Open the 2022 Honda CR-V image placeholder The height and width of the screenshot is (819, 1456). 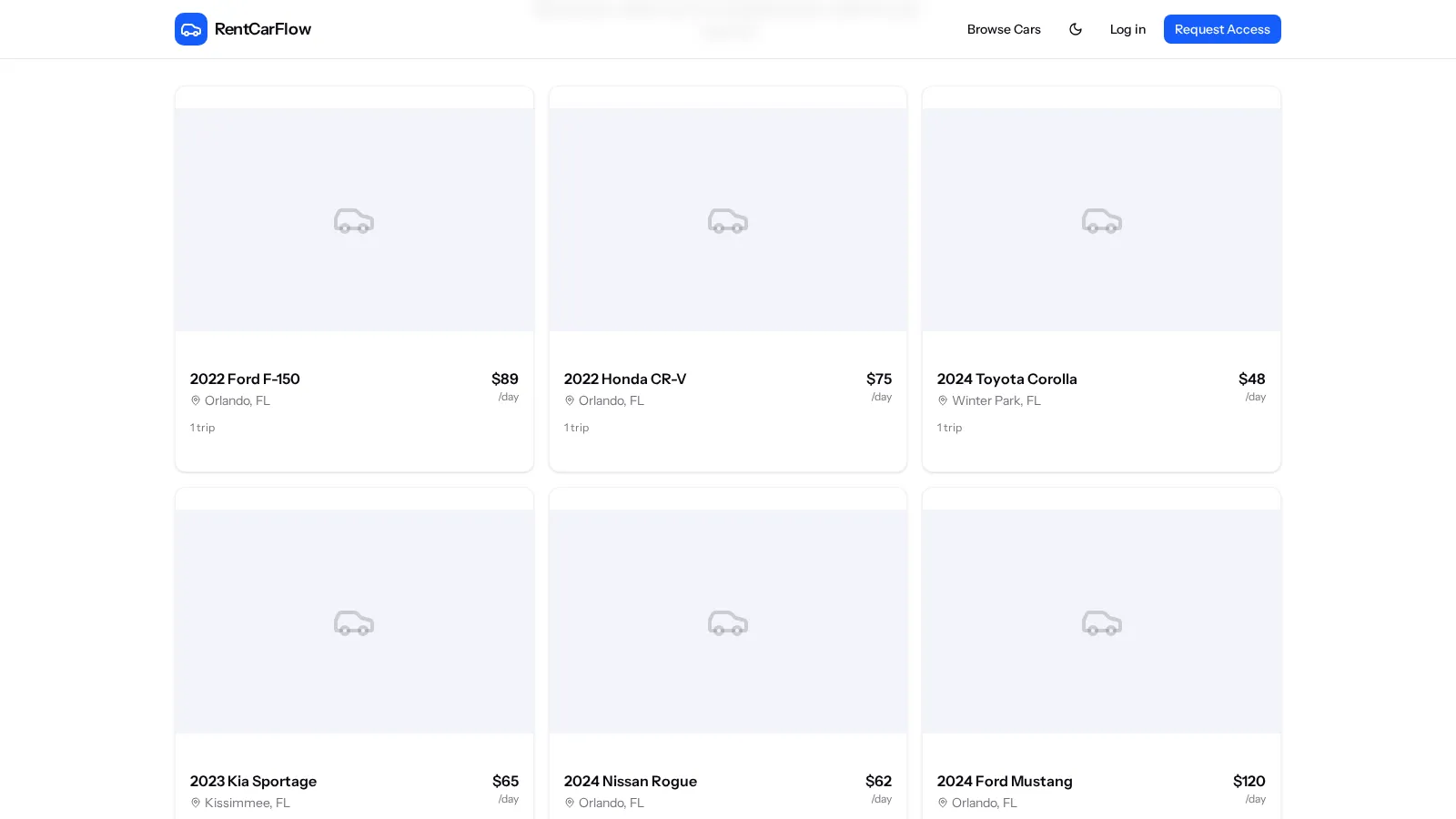click(x=728, y=219)
